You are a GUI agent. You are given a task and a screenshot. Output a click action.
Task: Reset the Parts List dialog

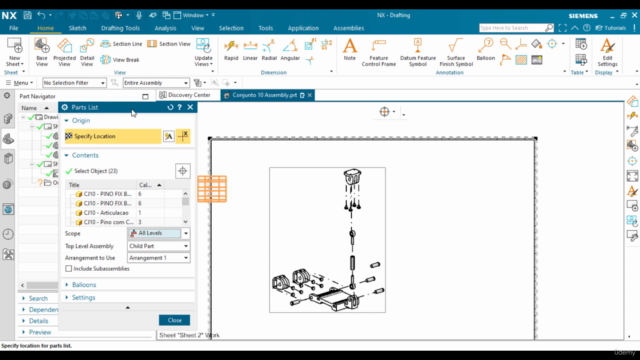(x=170, y=107)
